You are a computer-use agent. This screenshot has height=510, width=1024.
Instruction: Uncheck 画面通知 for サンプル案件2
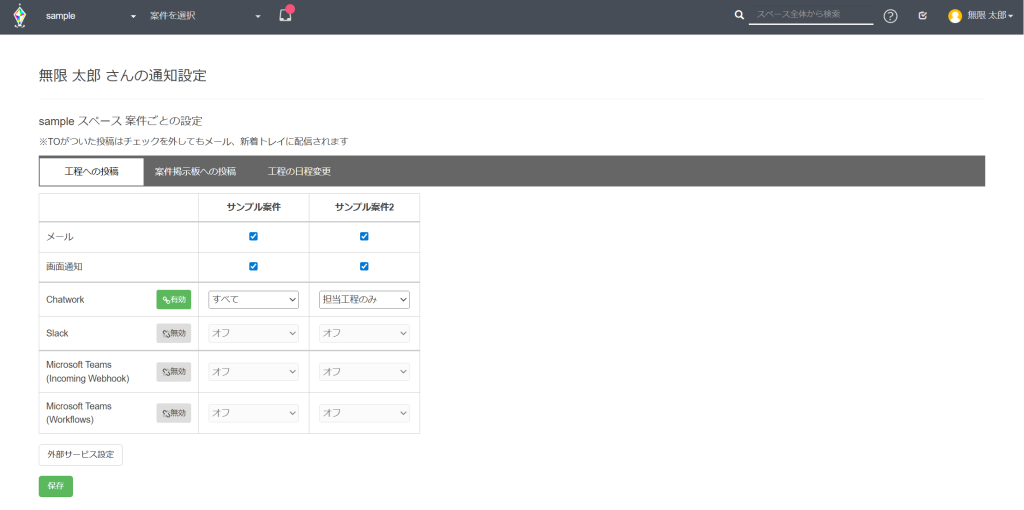tap(364, 266)
